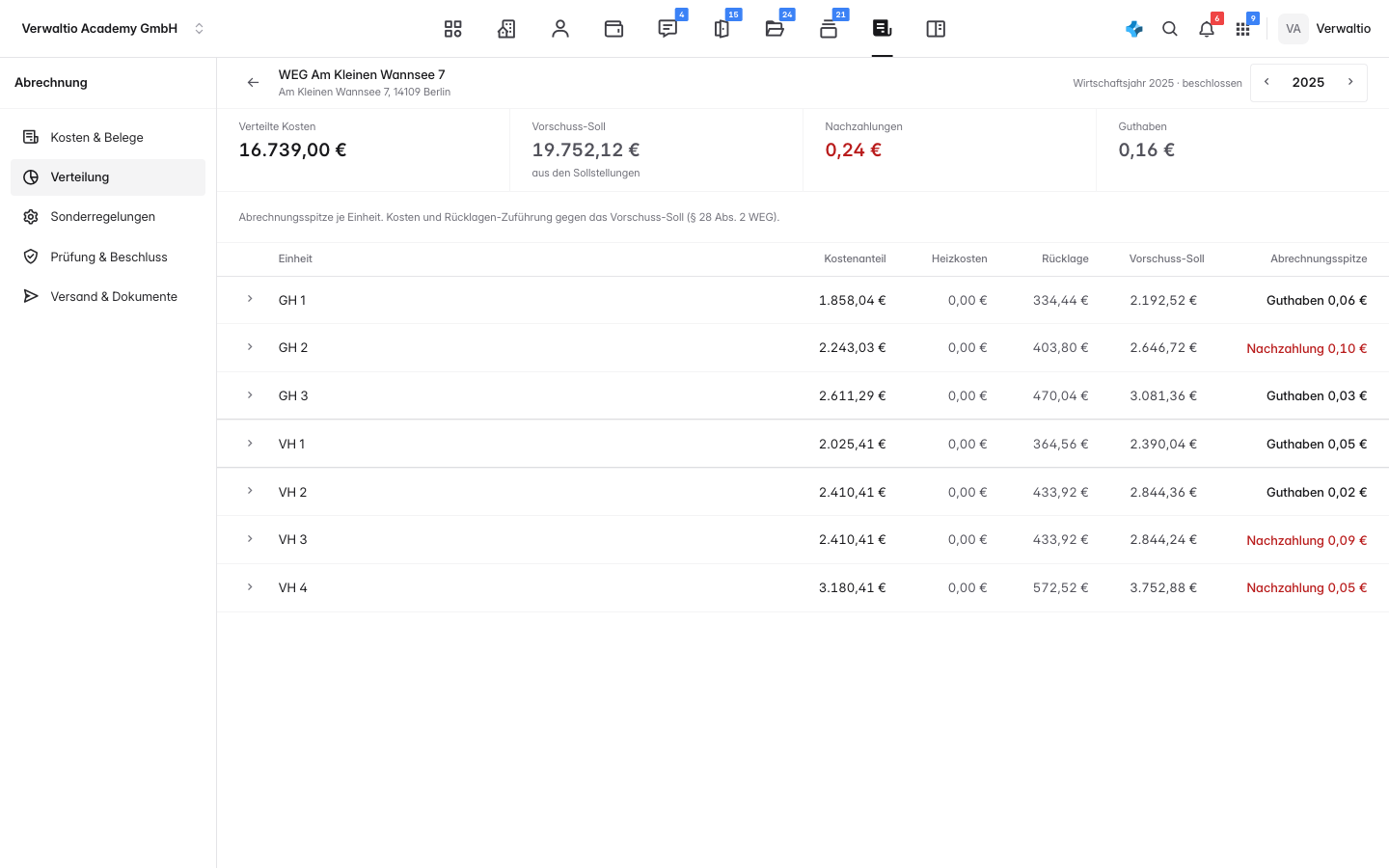Open the stacked cards icon with badge 21
This screenshot has height=868, width=1389.
829,29
